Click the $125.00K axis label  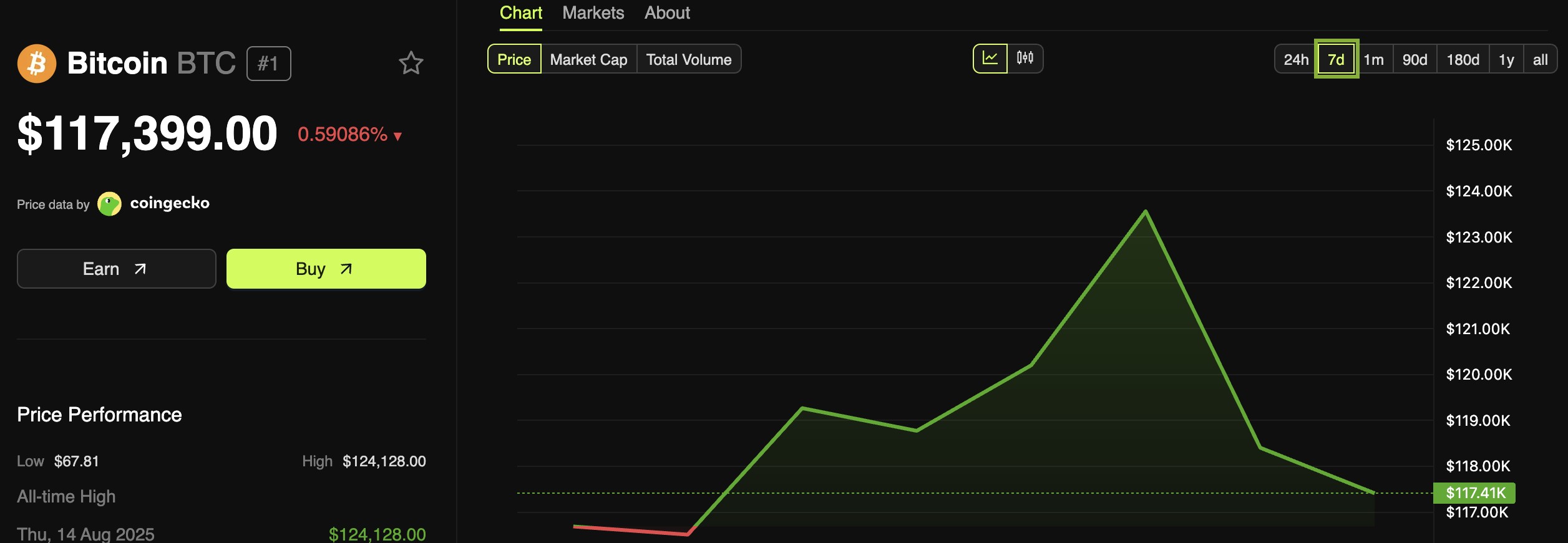click(x=1479, y=145)
